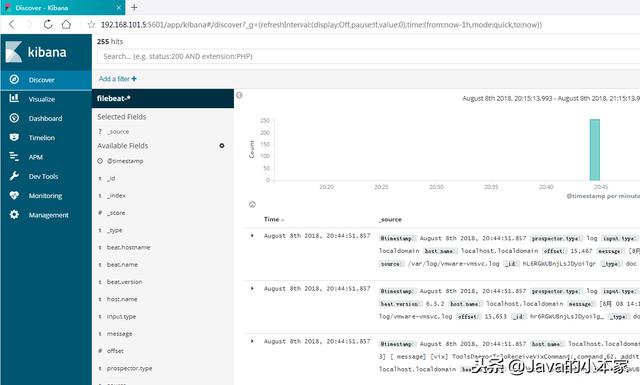Open Available Fields settings gear
The width and height of the screenshot is (640, 385).
point(222,146)
